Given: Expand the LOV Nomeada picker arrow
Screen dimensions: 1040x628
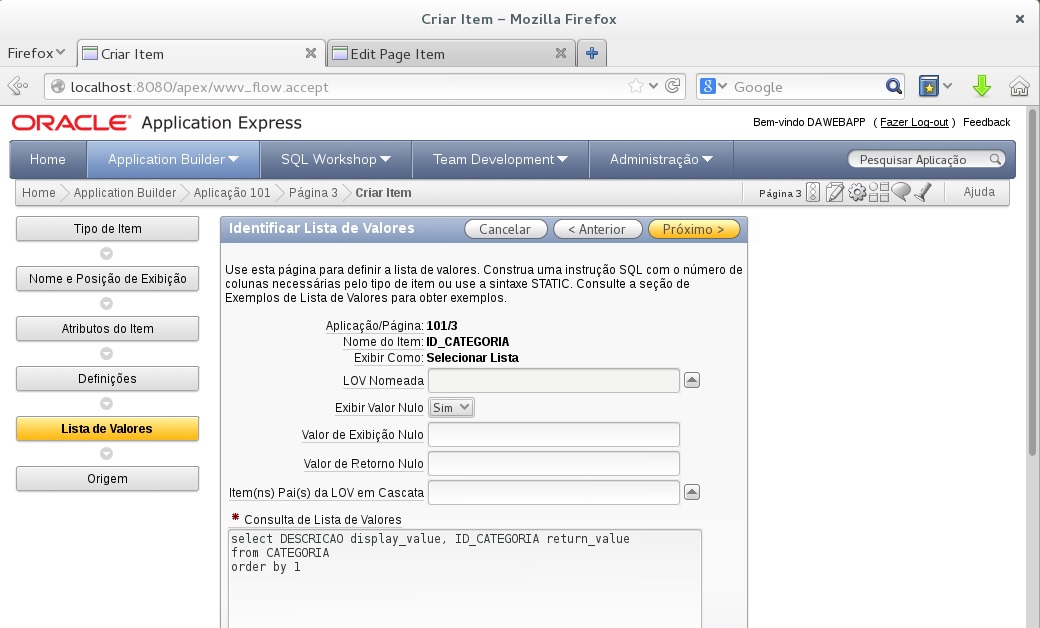Looking at the screenshot, I should [692, 380].
